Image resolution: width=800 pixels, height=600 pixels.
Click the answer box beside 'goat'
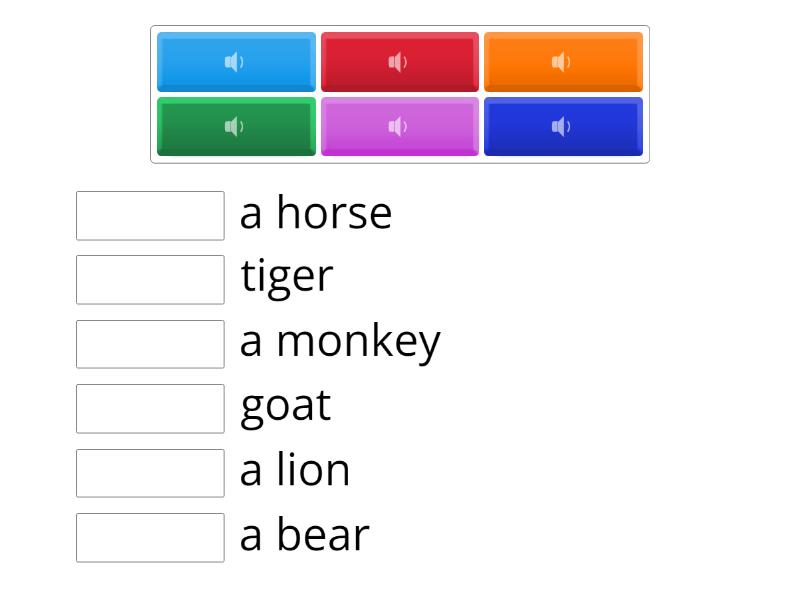(x=150, y=408)
